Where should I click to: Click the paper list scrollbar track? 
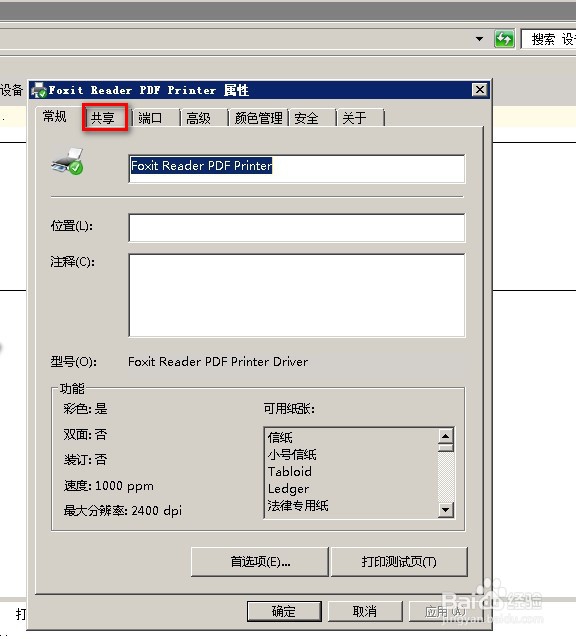tap(446, 478)
